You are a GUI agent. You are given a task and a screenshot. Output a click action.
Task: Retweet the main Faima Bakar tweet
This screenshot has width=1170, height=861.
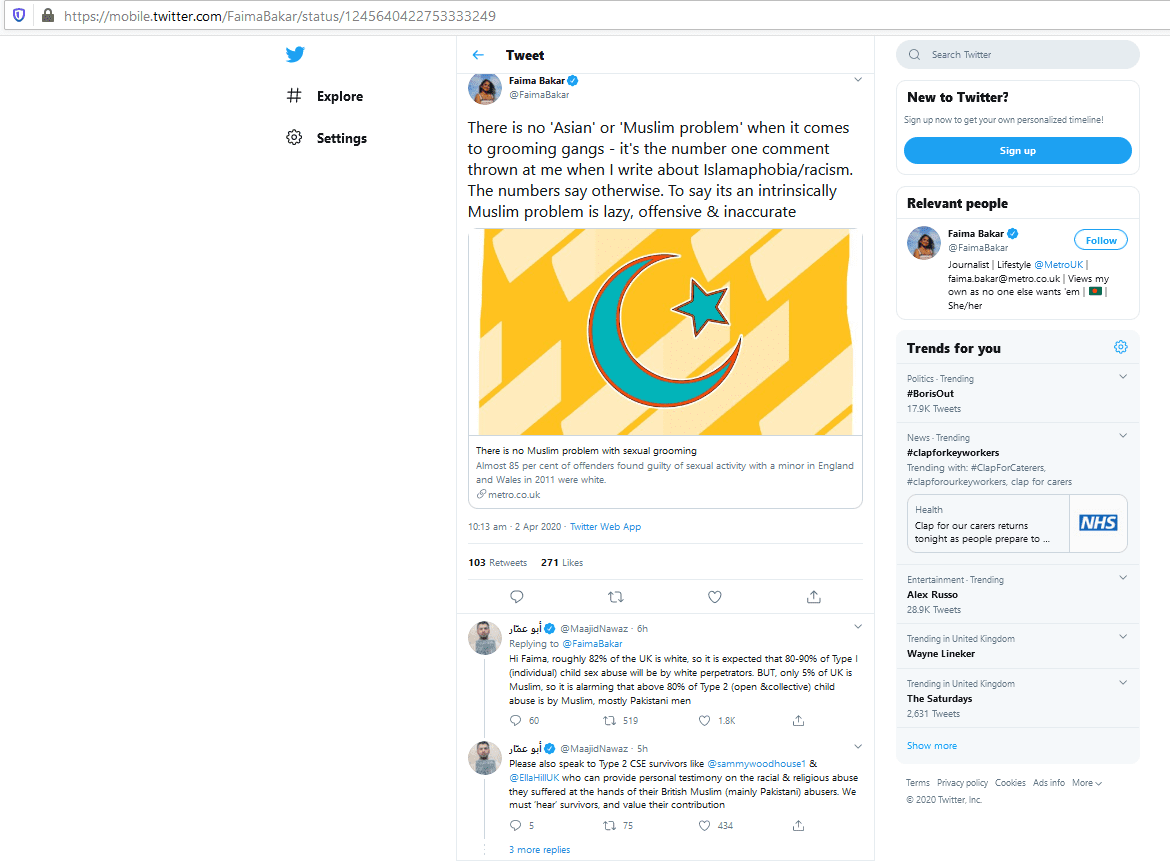coord(616,597)
